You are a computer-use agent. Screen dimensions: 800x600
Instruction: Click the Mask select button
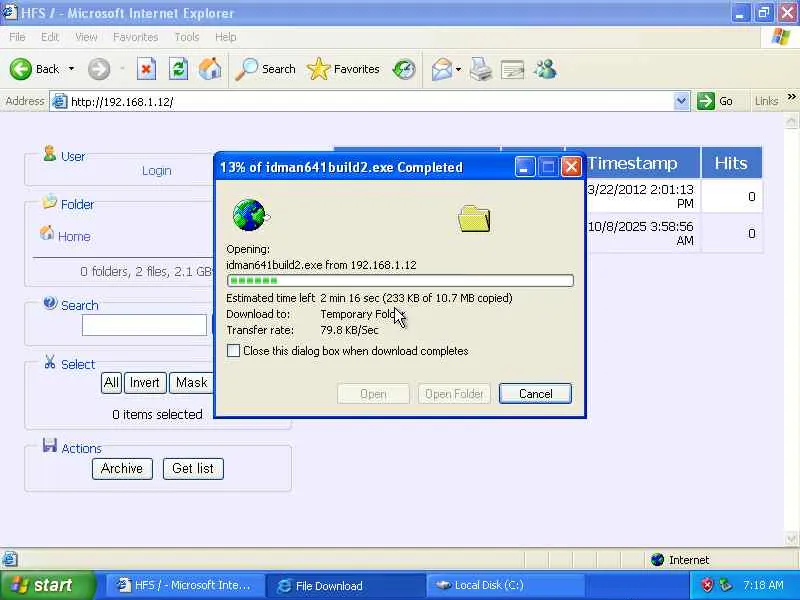[x=191, y=383]
